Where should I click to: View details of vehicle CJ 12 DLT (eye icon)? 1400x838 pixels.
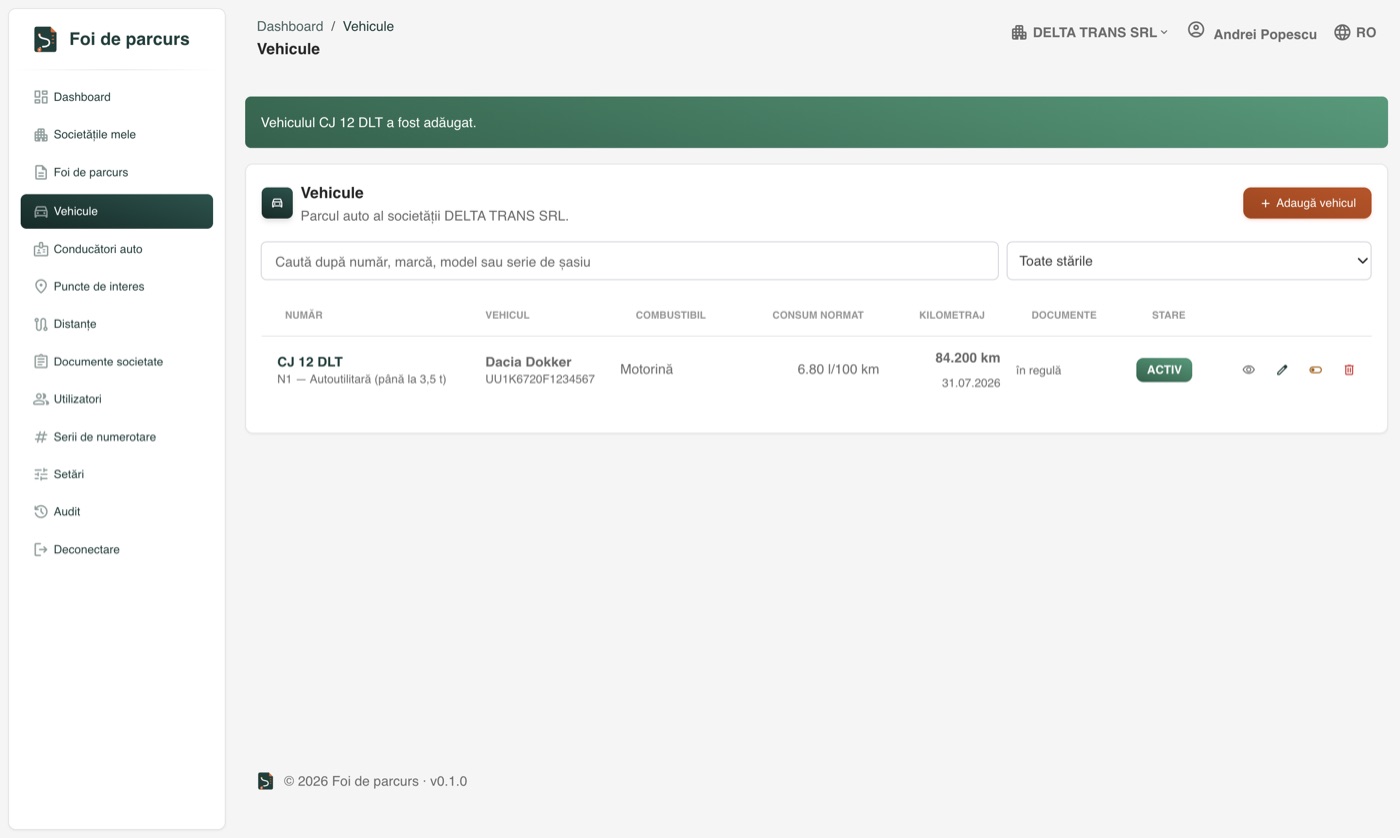[x=1248, y=370]
